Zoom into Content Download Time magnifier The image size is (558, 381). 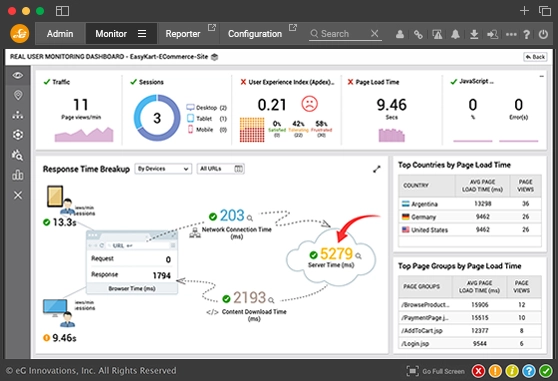271,301
